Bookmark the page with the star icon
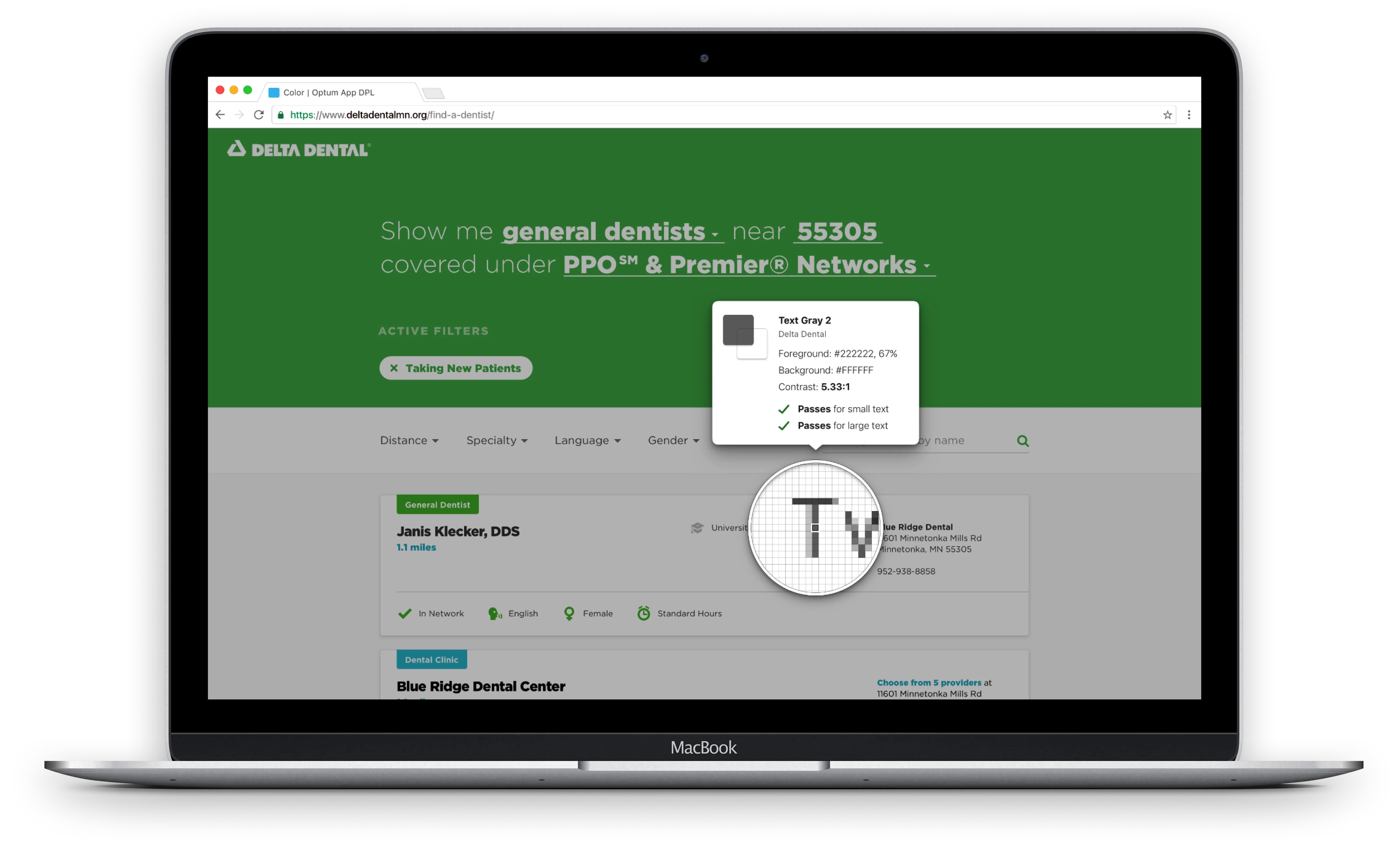This screenshot has width=1400, height=845. pos(1167,115)
